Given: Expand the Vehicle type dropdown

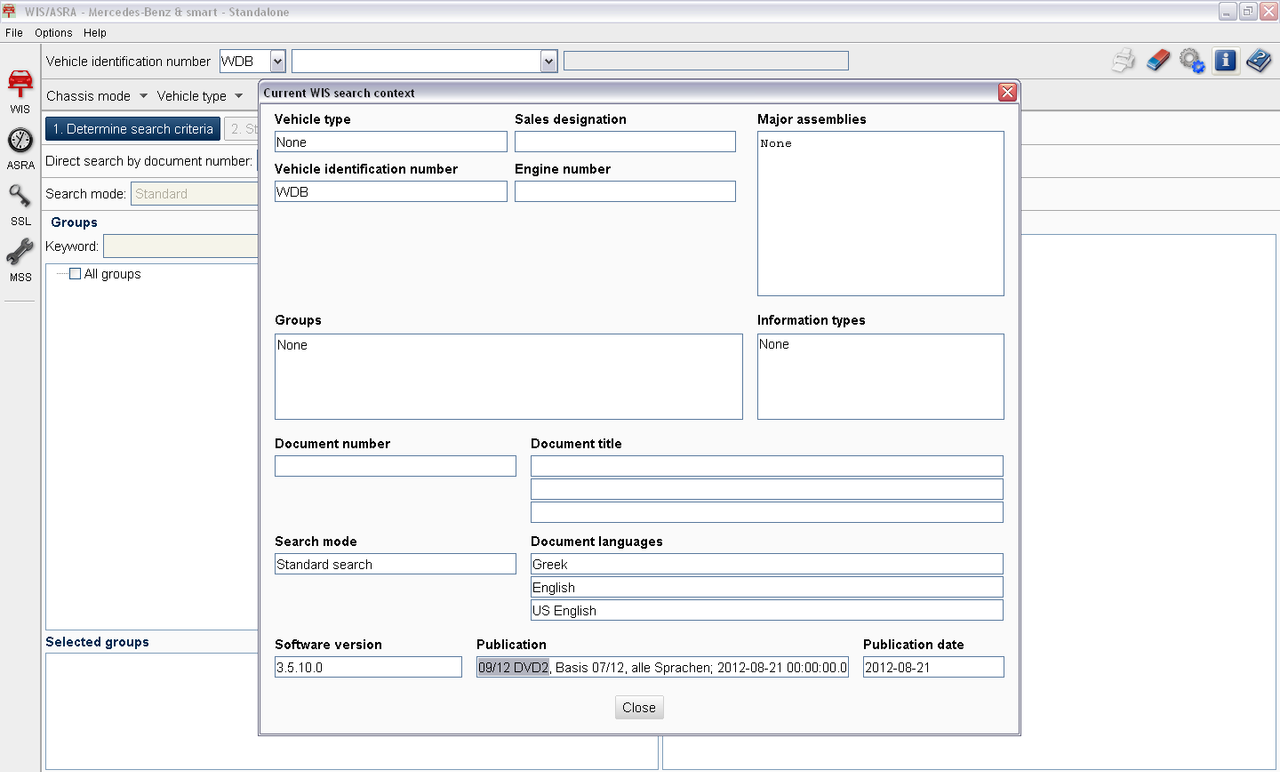Looking at the screenshot, I should [x=200, y=96].
